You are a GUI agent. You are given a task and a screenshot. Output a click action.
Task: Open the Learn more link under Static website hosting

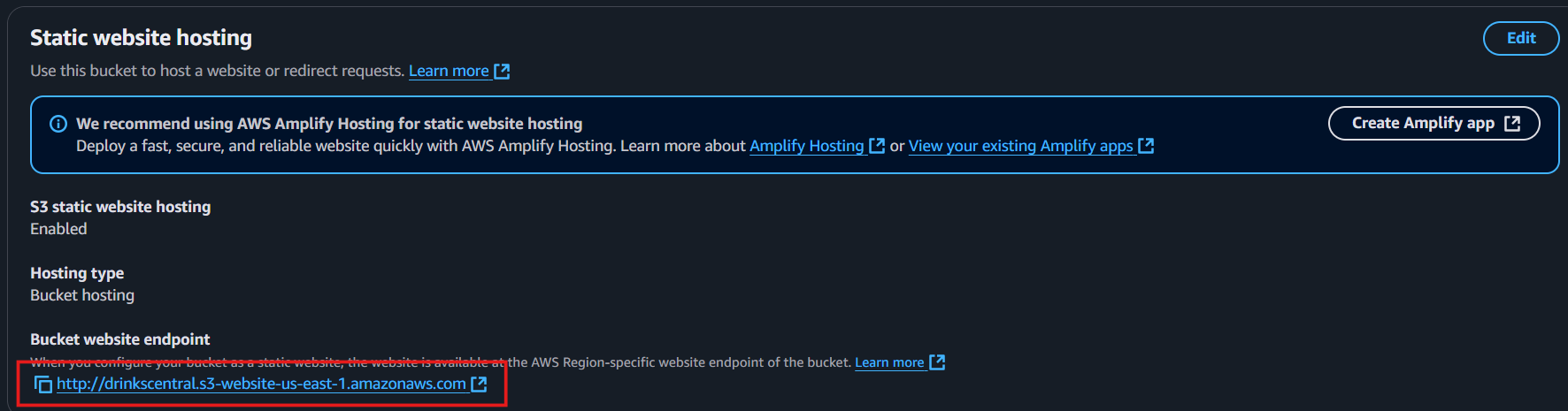449,71
